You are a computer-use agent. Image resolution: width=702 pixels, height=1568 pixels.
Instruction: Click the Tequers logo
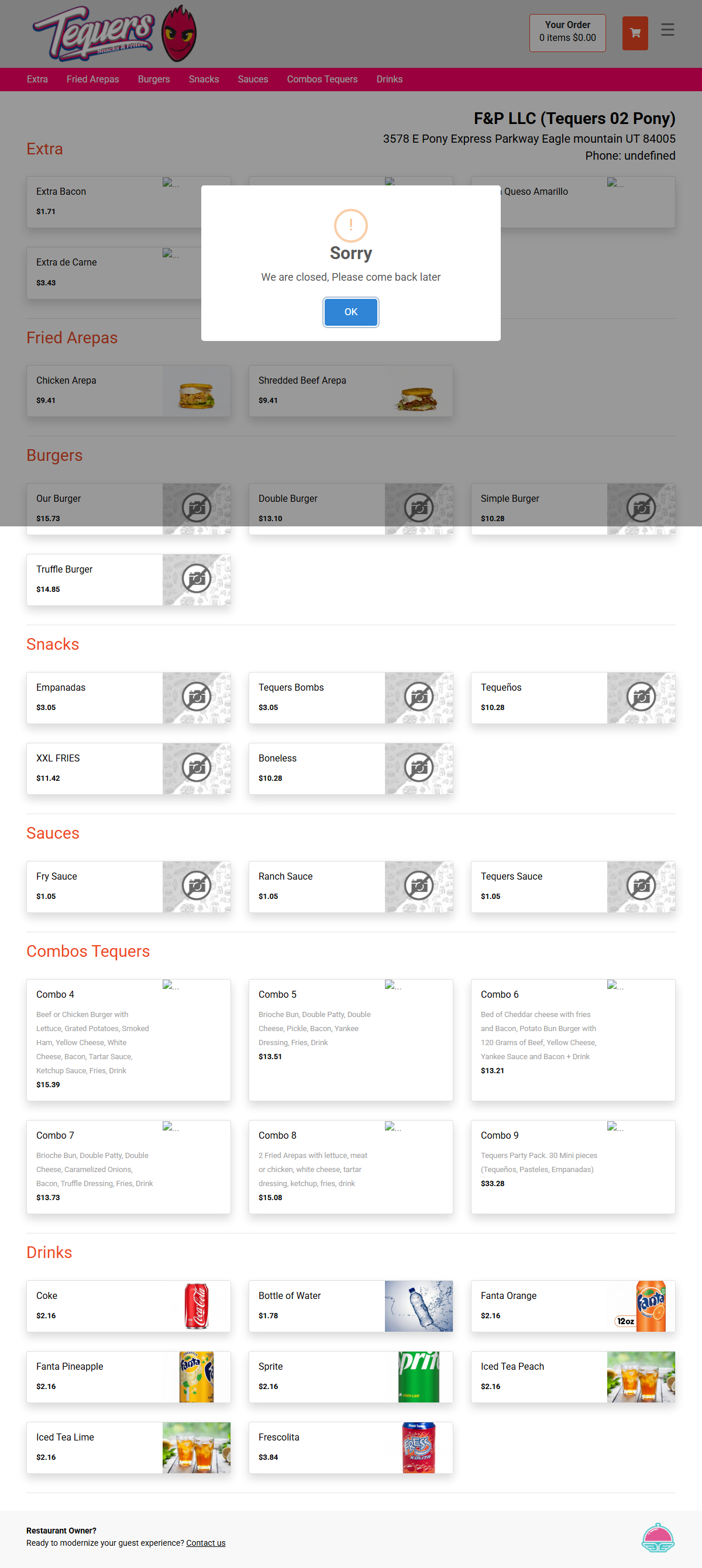(115, 33)
